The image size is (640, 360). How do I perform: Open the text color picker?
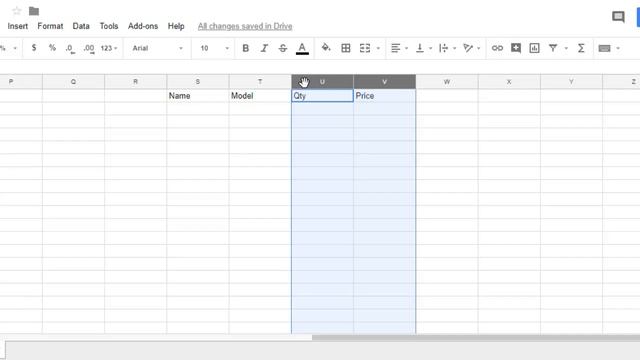coord(302,48)
